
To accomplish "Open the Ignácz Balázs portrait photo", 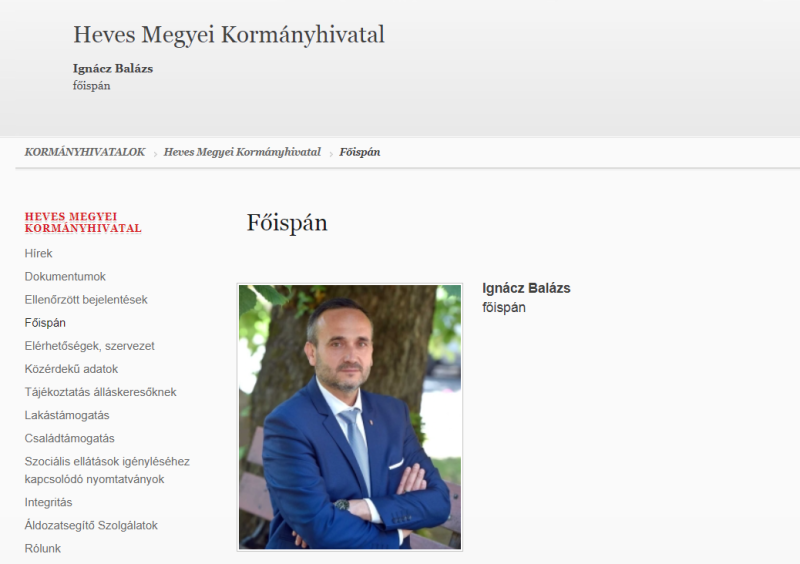I will coord(350,417).
